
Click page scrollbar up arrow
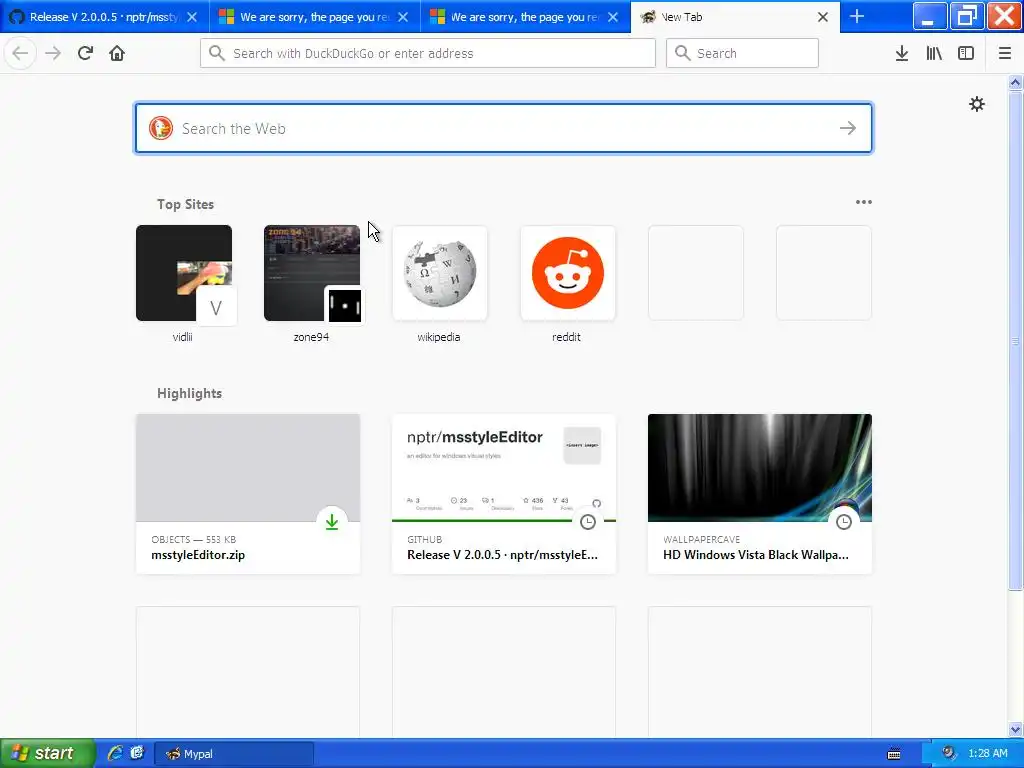[1016, 82]
